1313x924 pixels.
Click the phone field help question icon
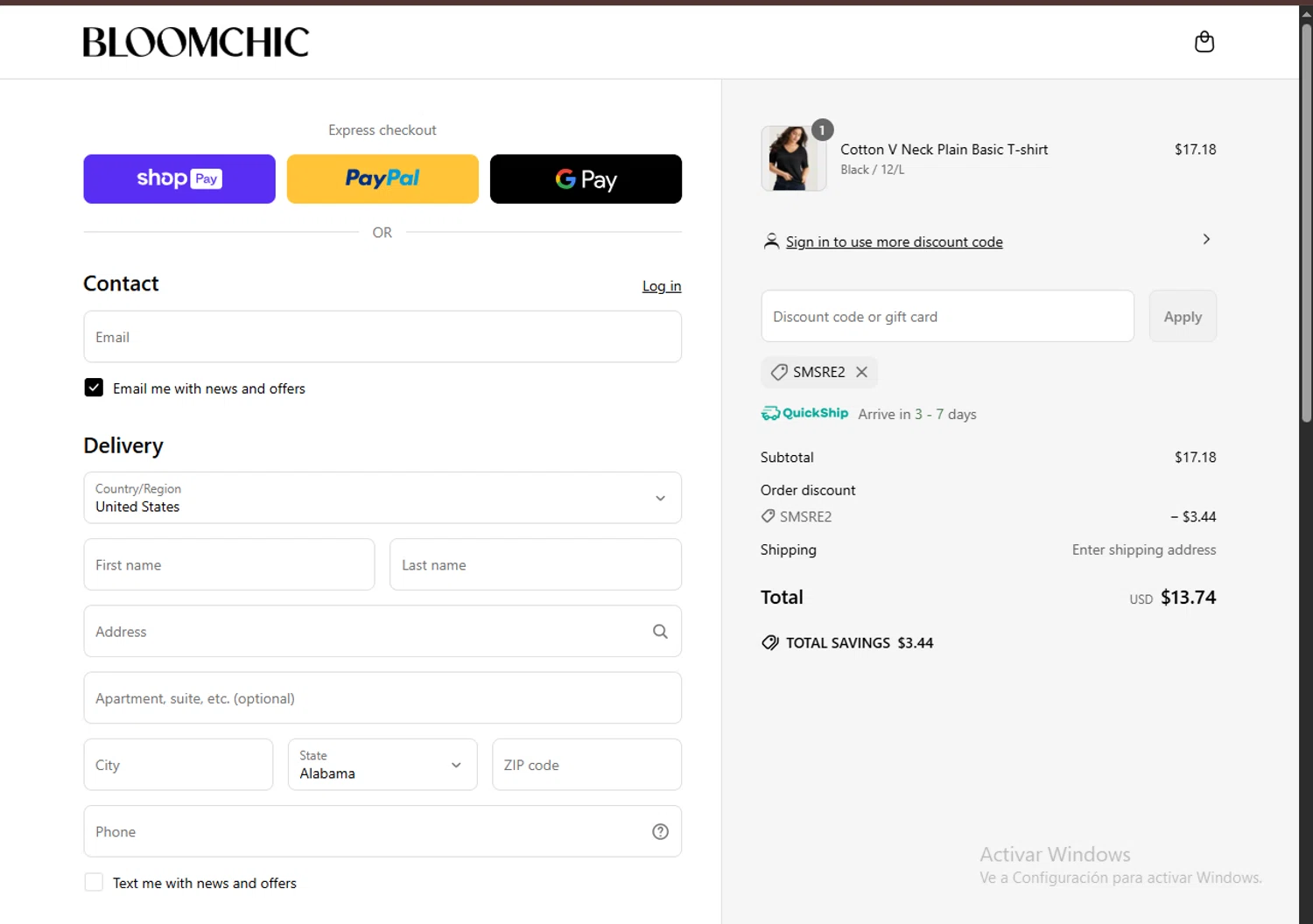660,832
